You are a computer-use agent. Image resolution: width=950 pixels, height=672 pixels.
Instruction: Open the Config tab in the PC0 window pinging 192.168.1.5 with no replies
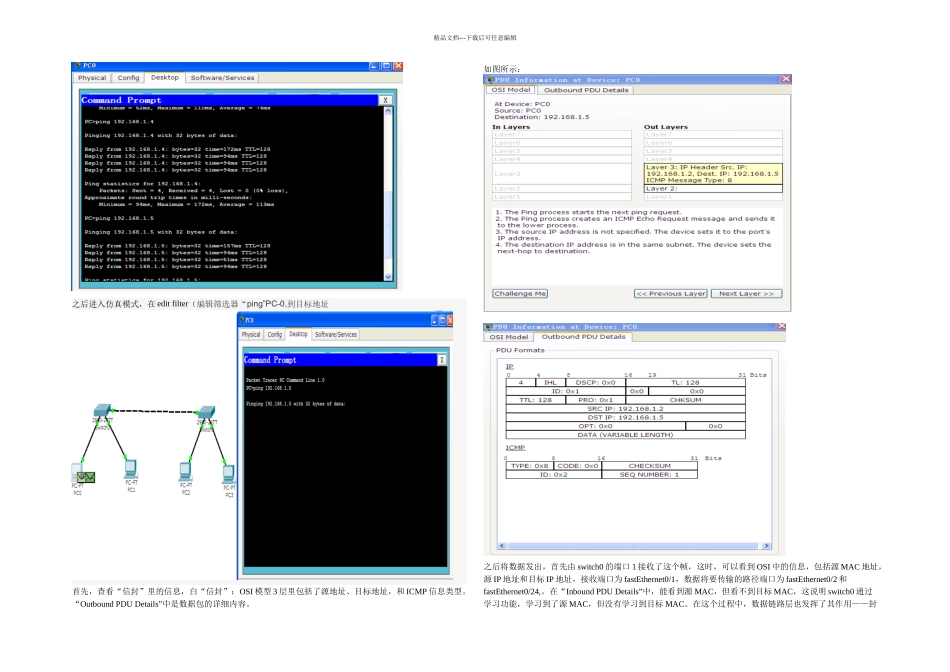coord(275,334)
